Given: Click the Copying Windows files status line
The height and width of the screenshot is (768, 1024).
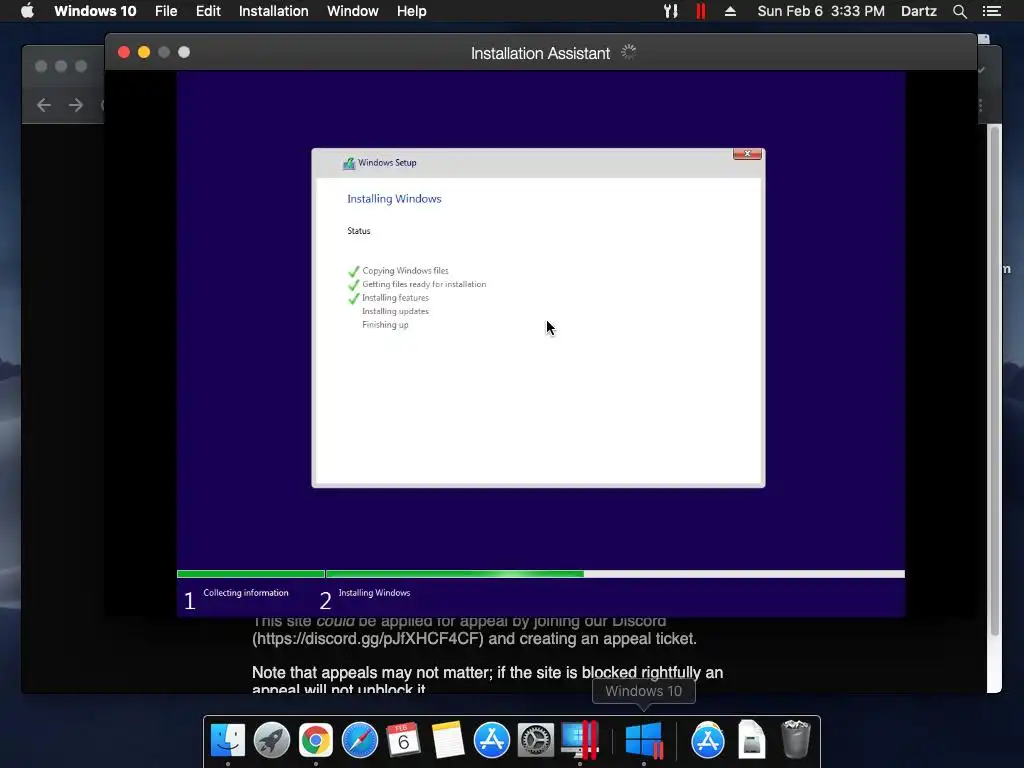Looking at the screenshot, I should pyautogui.click(x=405, y=270).
